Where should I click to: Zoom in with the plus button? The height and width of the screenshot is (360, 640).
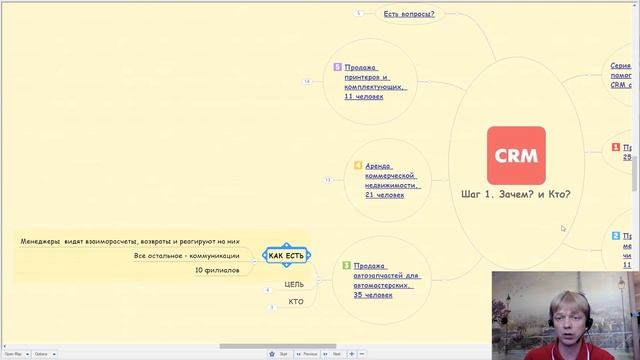351,354
